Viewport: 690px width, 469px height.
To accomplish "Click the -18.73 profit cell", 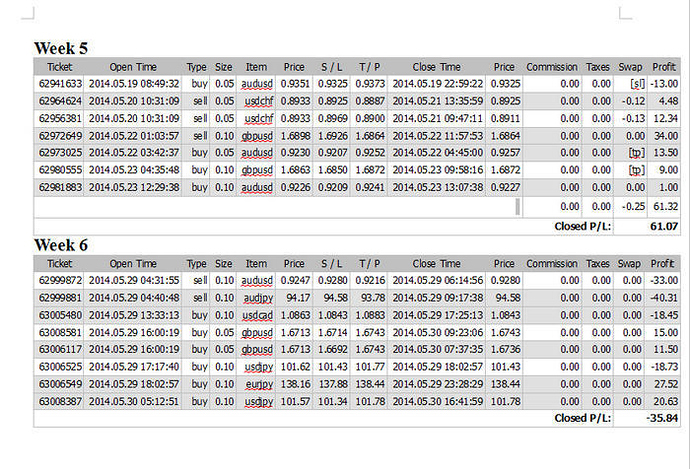I will click(x=664, y=366).
